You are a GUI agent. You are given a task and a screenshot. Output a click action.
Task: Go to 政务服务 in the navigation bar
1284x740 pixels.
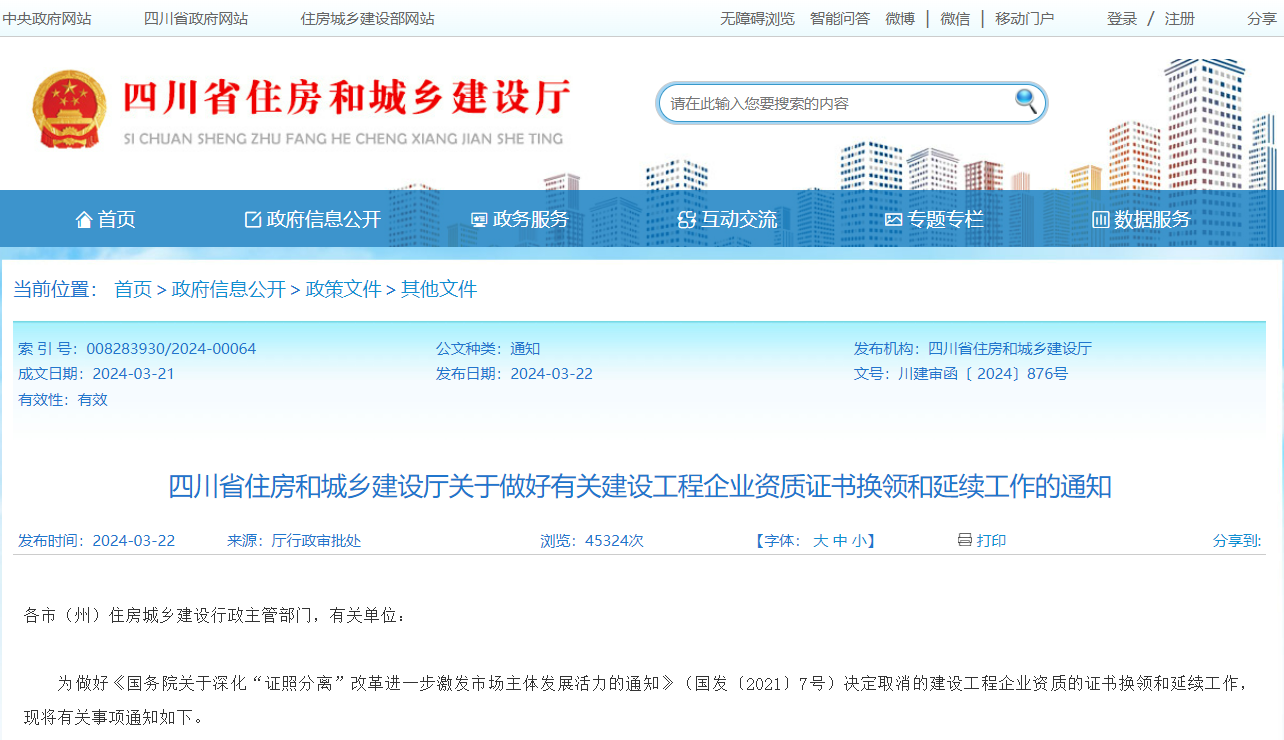[519, 219]
